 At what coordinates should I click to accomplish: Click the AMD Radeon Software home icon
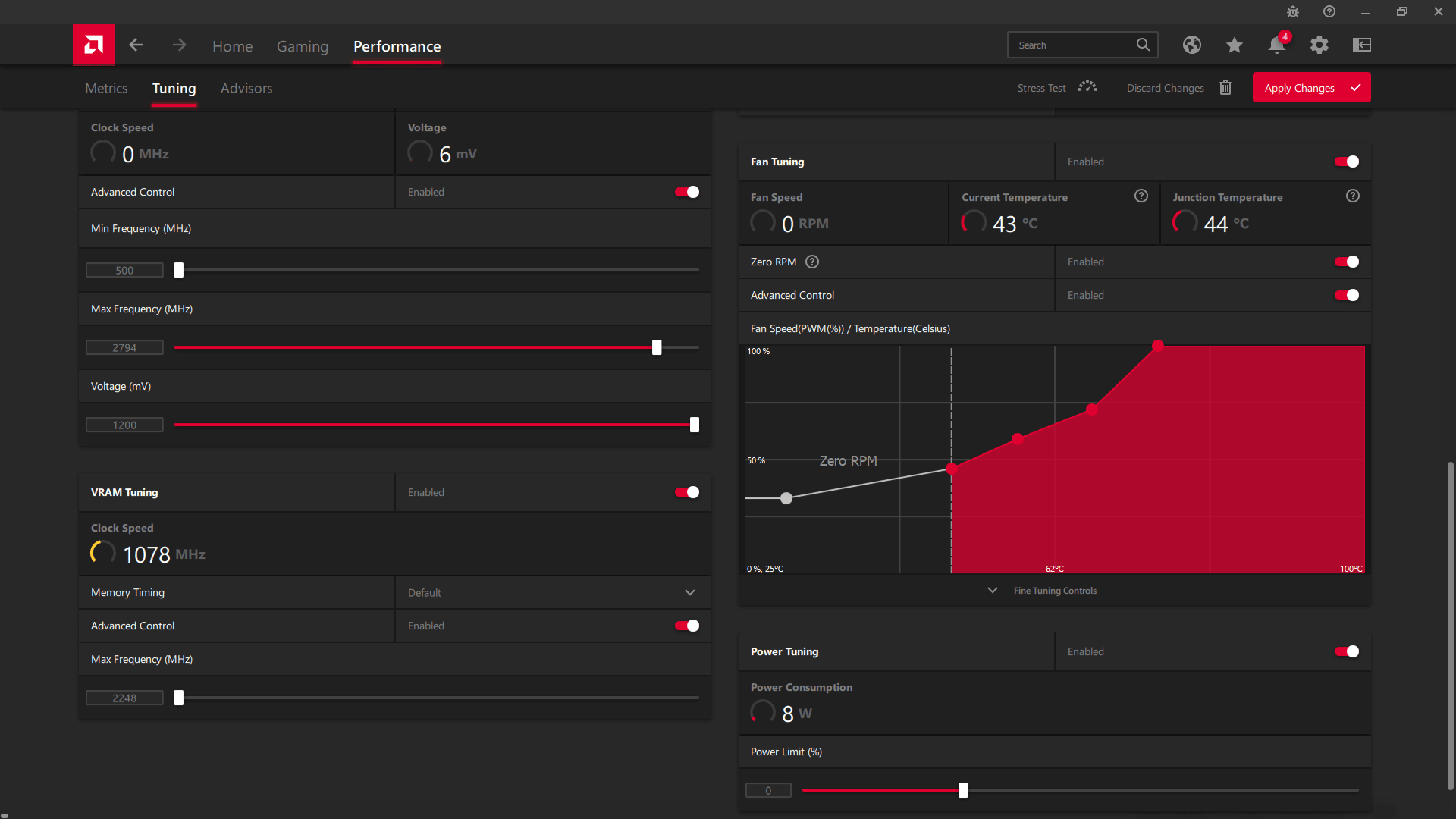coord(94,45)
